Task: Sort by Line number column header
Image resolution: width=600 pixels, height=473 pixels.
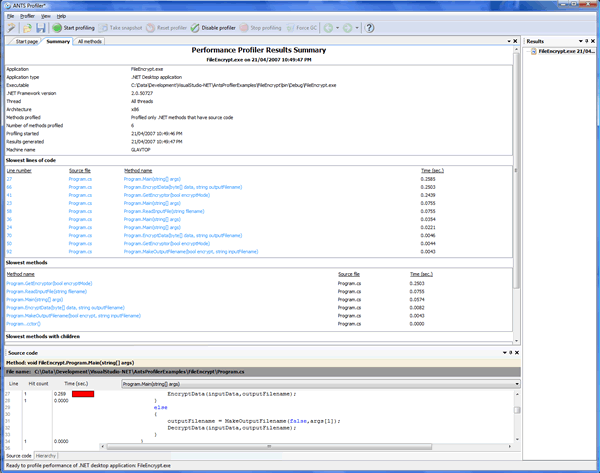Action: (19, 171)
